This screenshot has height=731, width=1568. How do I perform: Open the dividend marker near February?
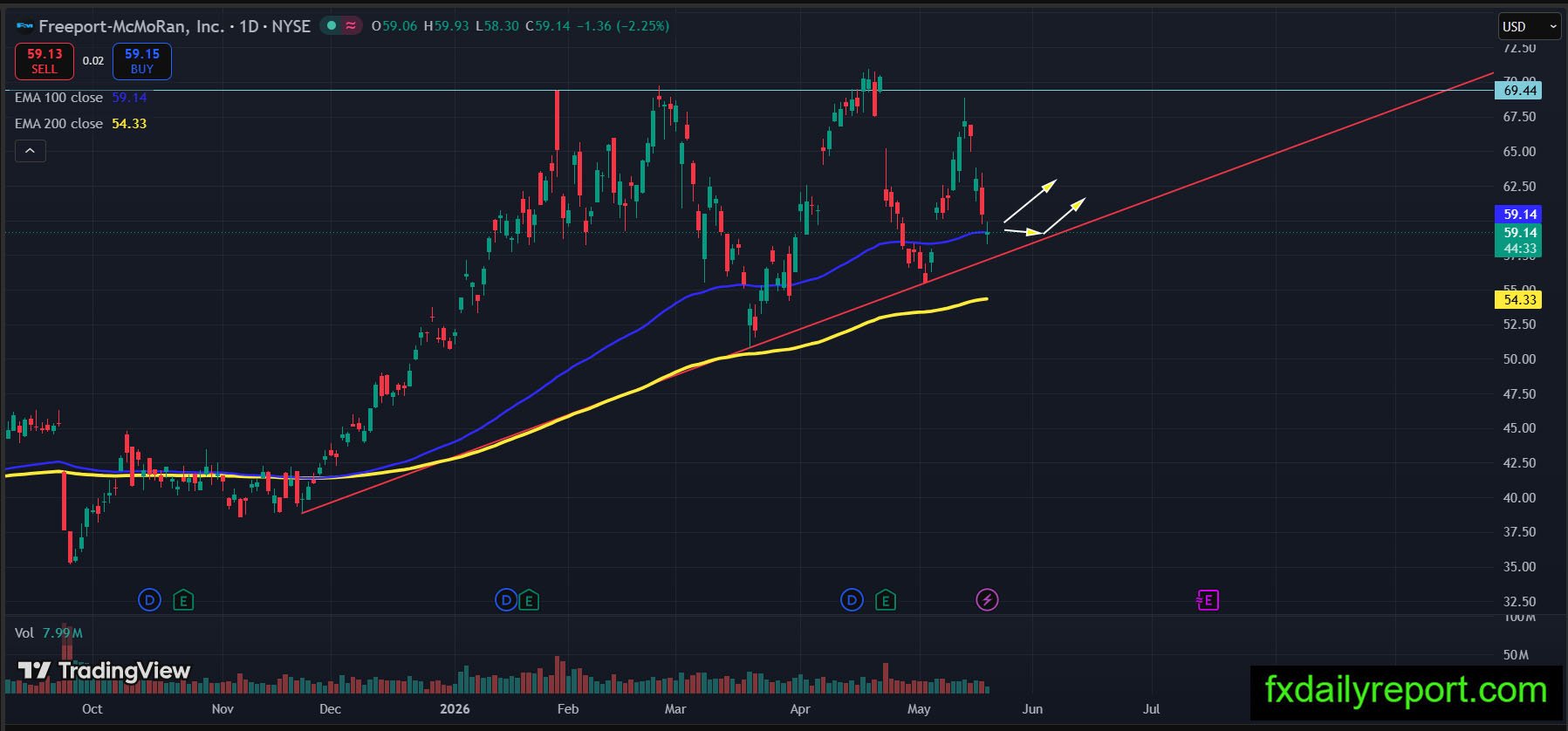click(x=505, y=600)
